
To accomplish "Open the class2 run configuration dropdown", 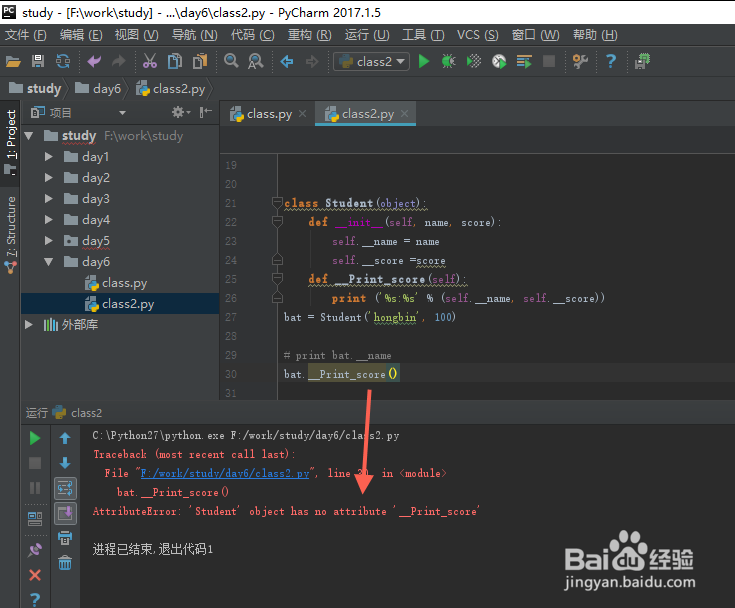I will coord(372,61).
